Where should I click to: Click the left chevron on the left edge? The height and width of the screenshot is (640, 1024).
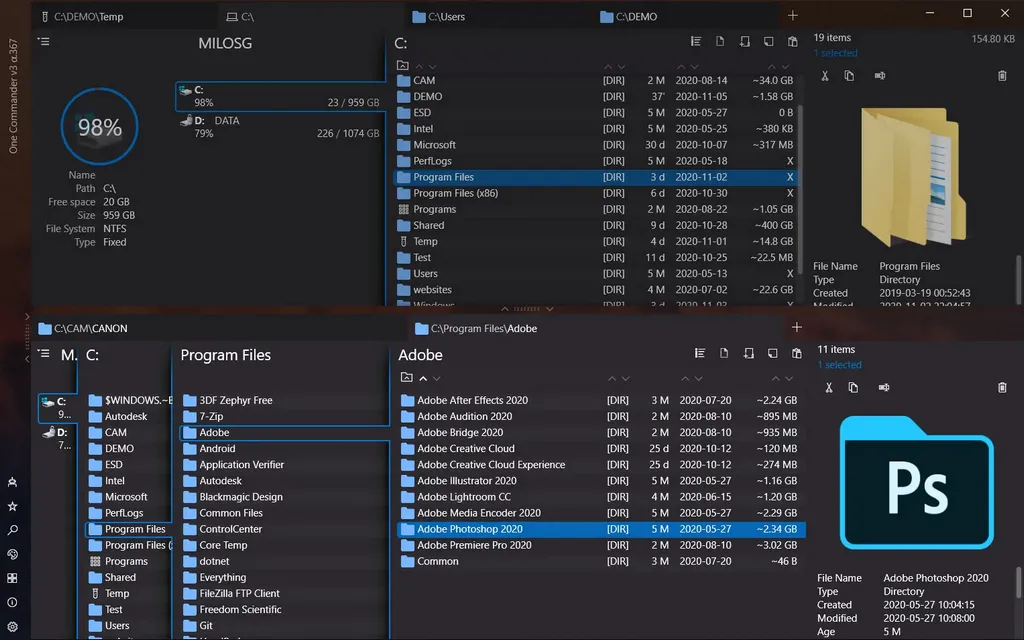coord(27,359)
